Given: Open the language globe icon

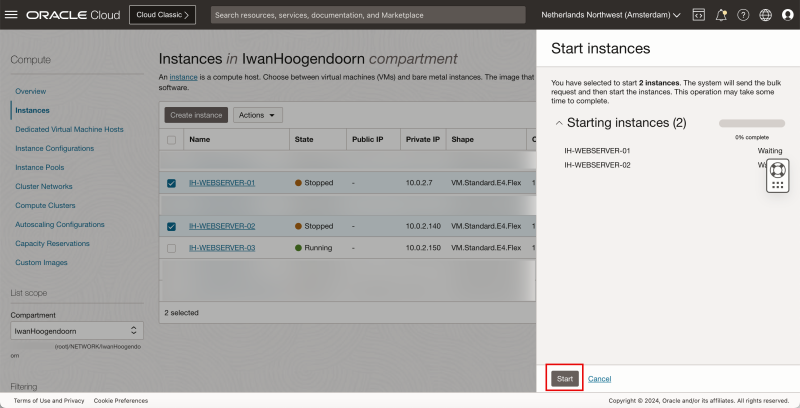Looking at the screenshot, I should point(766,15).
